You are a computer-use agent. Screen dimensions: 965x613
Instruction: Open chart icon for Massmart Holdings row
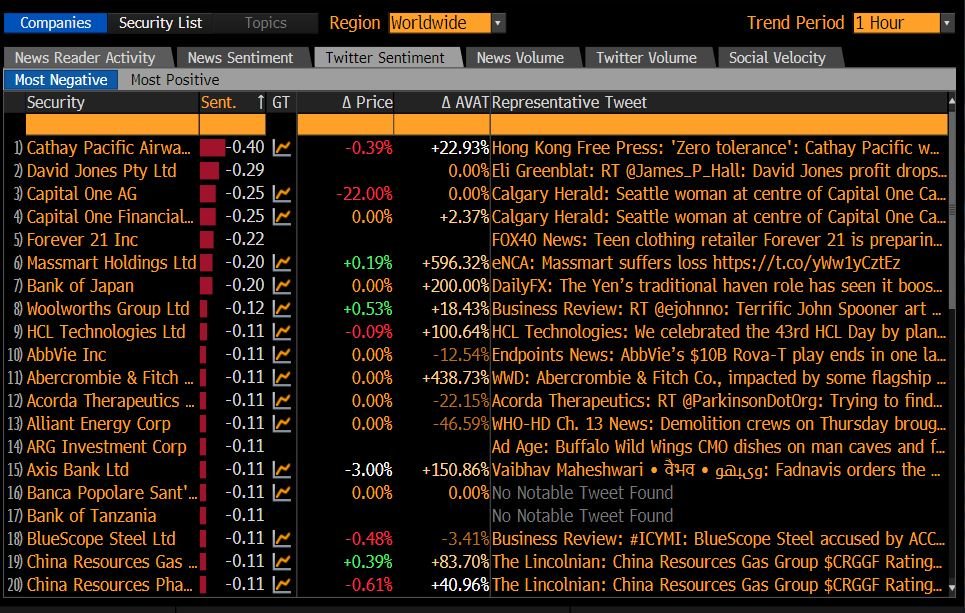click(x=282, y=263)
